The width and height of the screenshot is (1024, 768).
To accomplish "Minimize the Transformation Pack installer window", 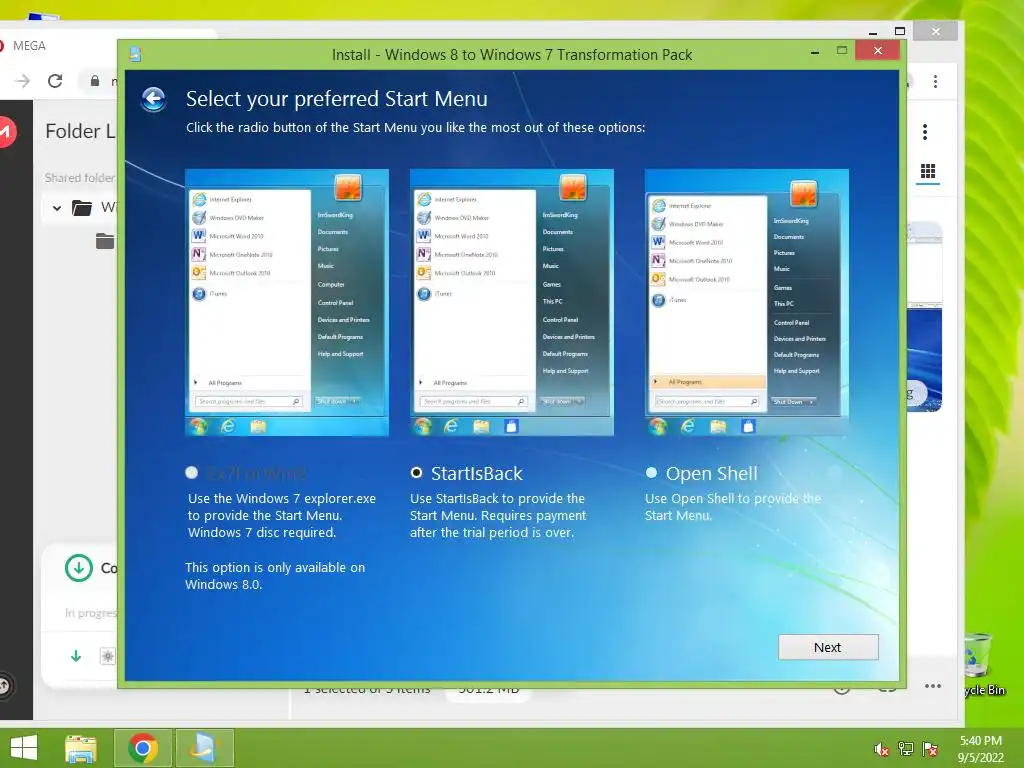I will click(814, 52).
